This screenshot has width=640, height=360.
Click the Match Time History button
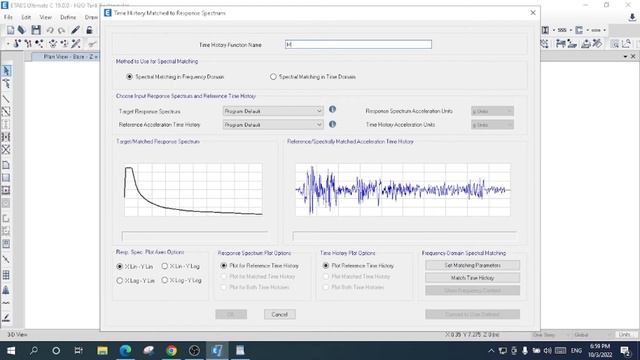[472, 278]
